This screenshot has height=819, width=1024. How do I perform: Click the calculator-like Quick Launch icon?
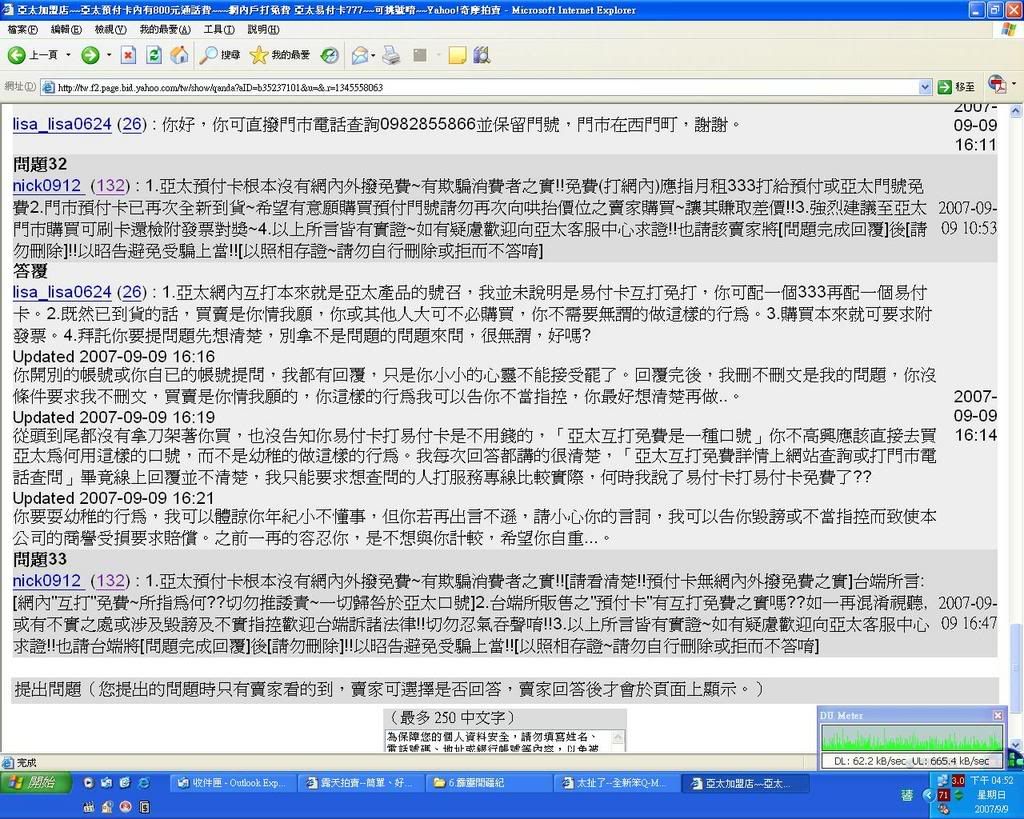coord(144,807)
